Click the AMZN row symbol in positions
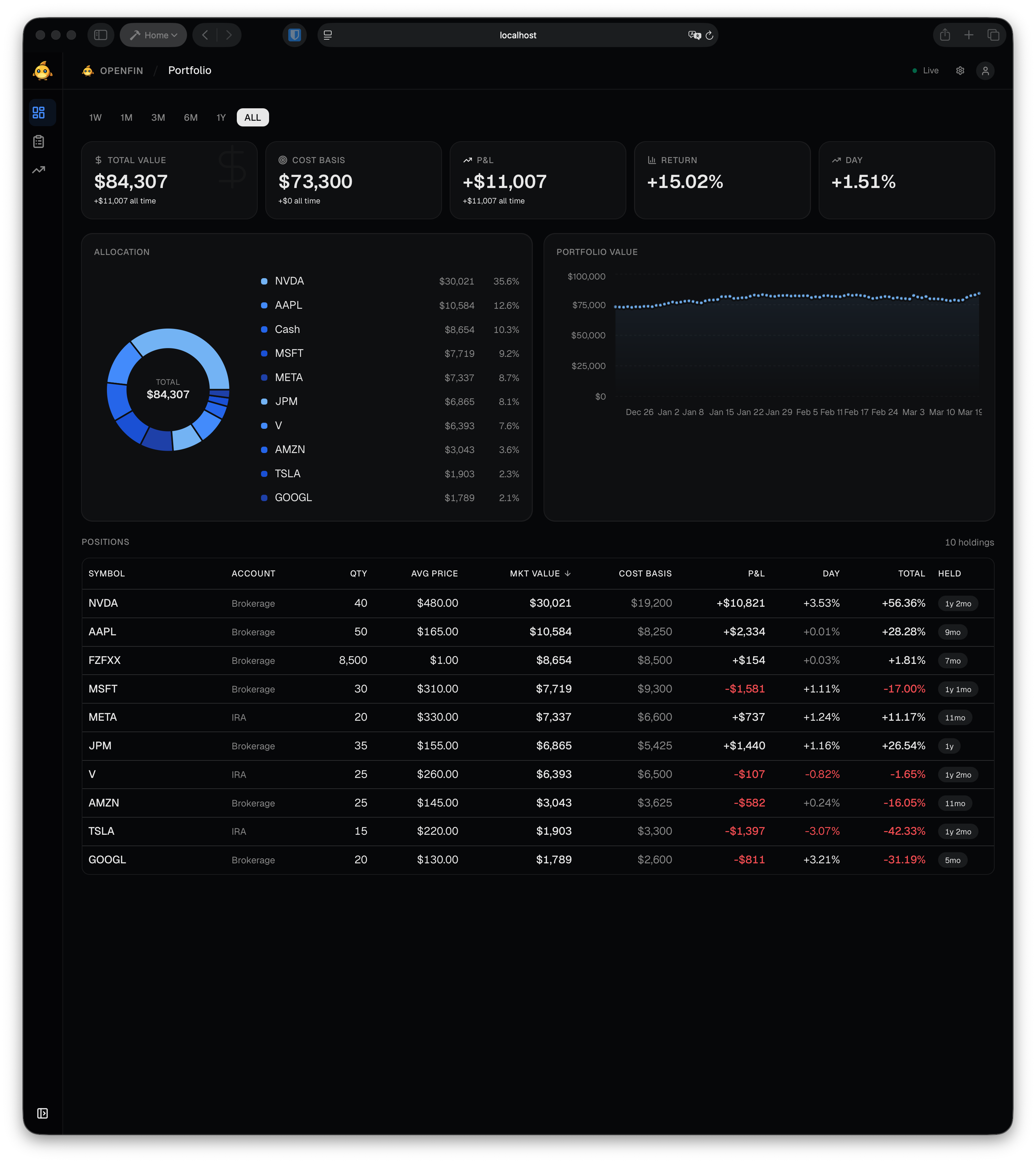The image size is (1036, 1163). [104, 803]
